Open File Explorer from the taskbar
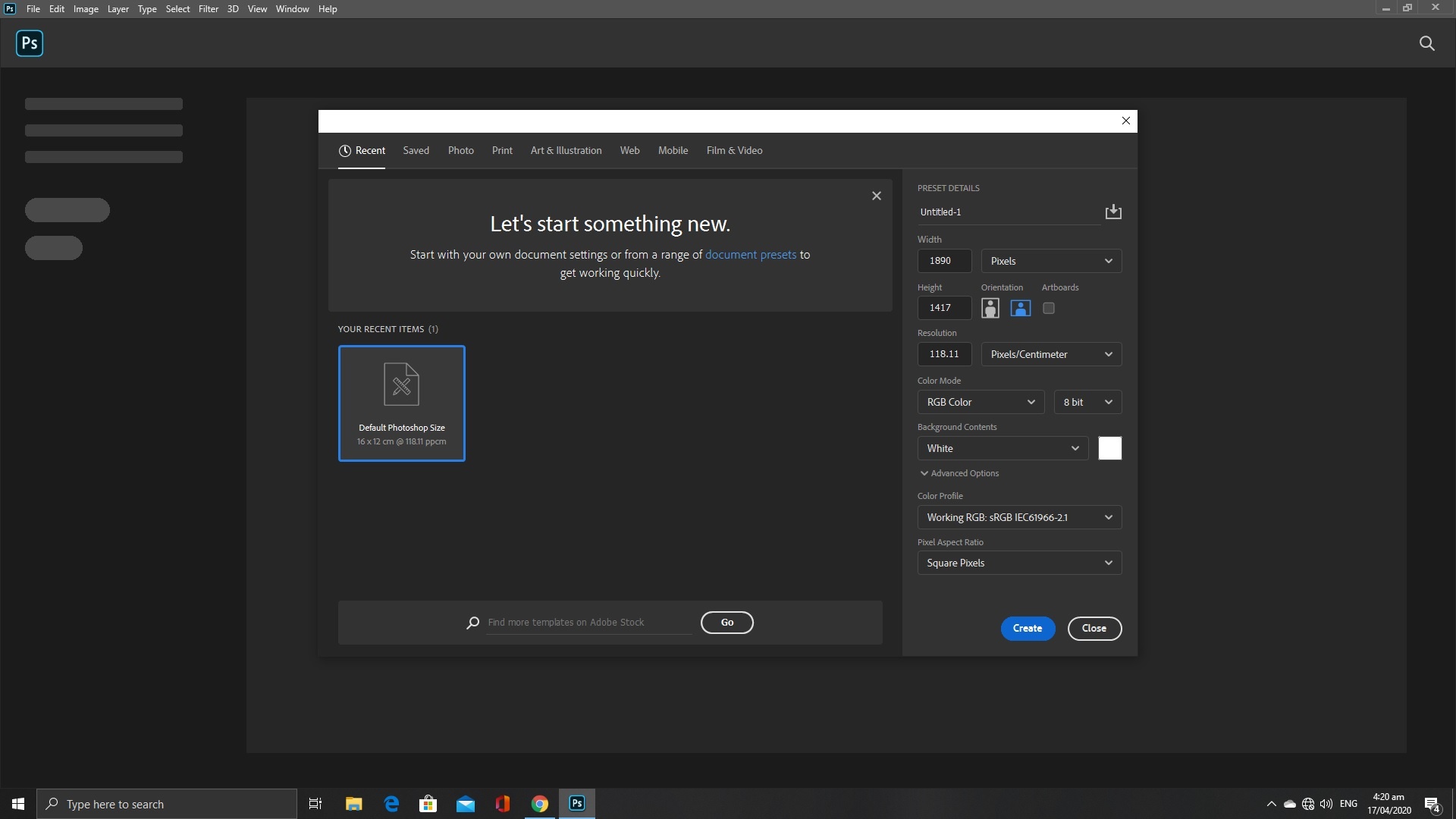The image size is (1456, 819). (353, 804)
